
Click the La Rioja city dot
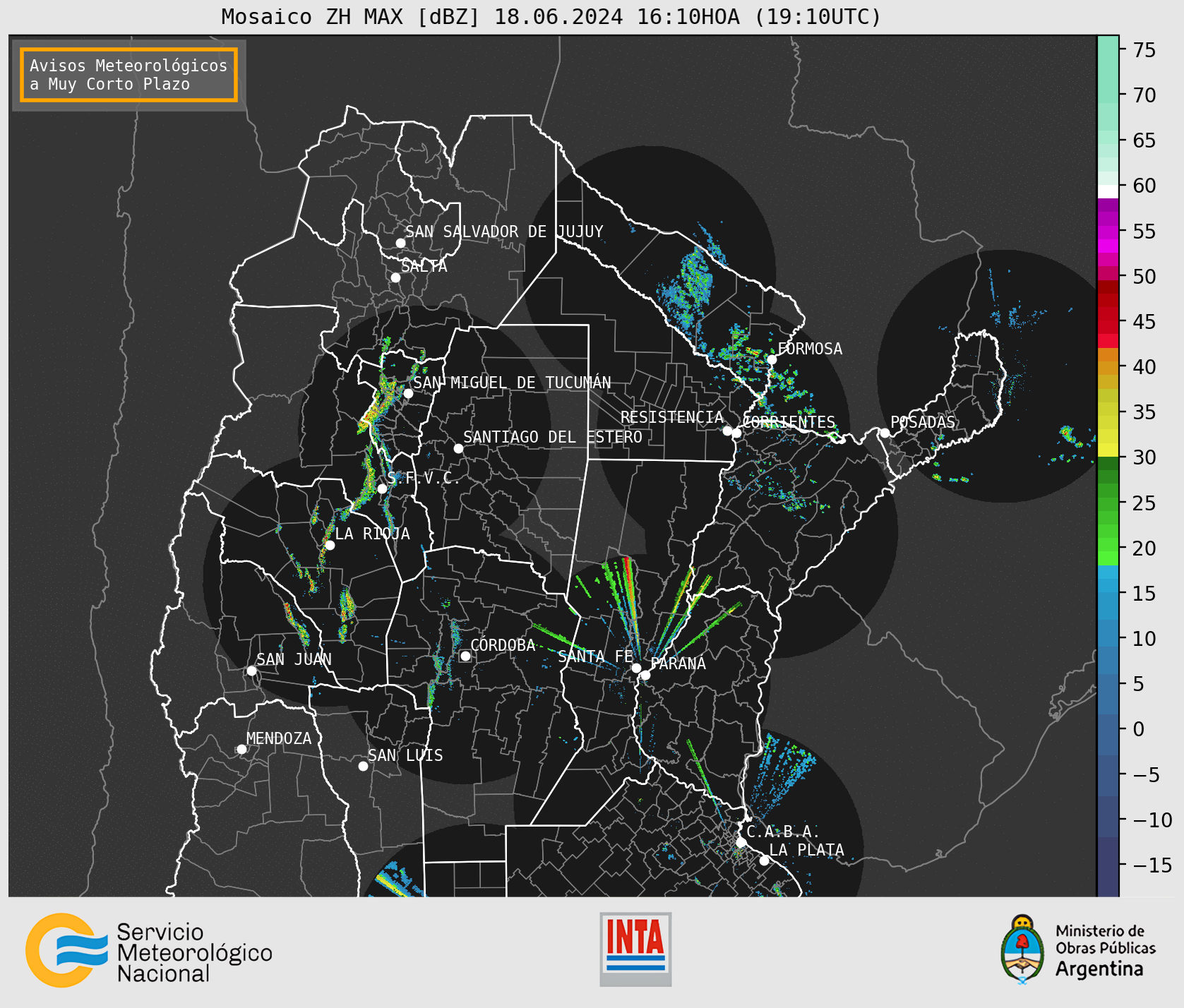(330, 545)
